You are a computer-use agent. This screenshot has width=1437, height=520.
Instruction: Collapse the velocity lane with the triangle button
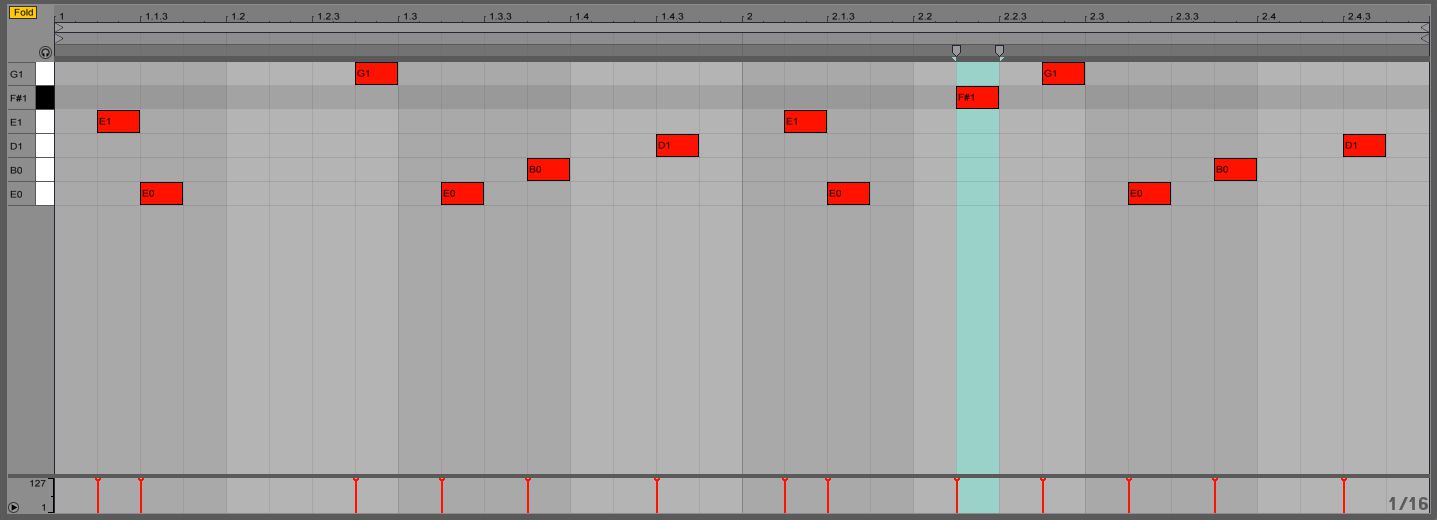click(x=13, y=507)
